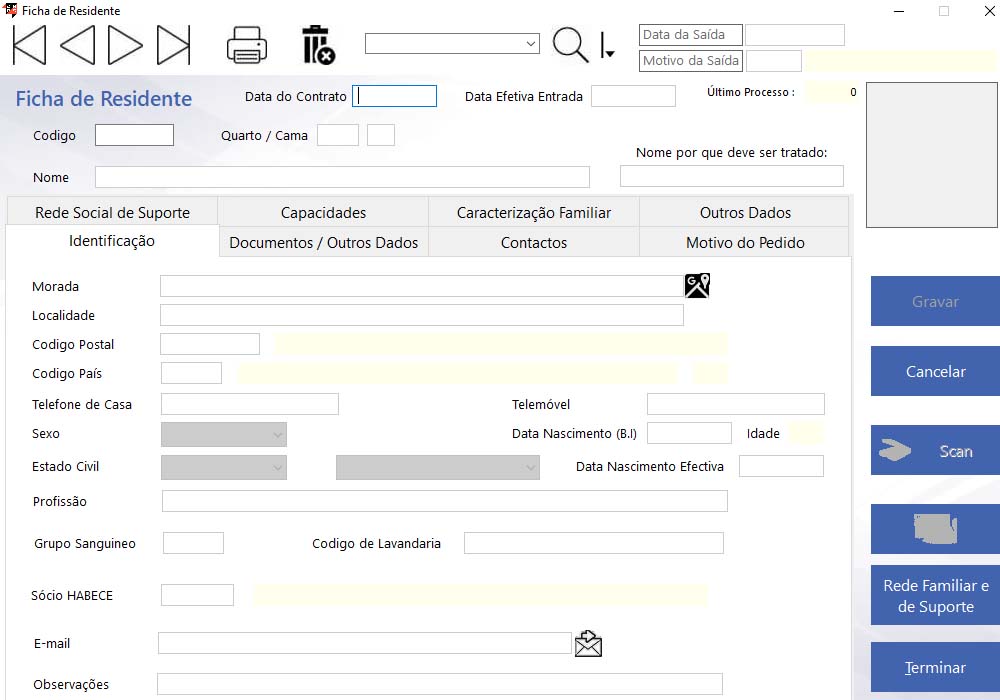Close the Ficha de Residente window
Image resolution: width=1000 pixels, height=700 pixels.
tap(990, 11)
